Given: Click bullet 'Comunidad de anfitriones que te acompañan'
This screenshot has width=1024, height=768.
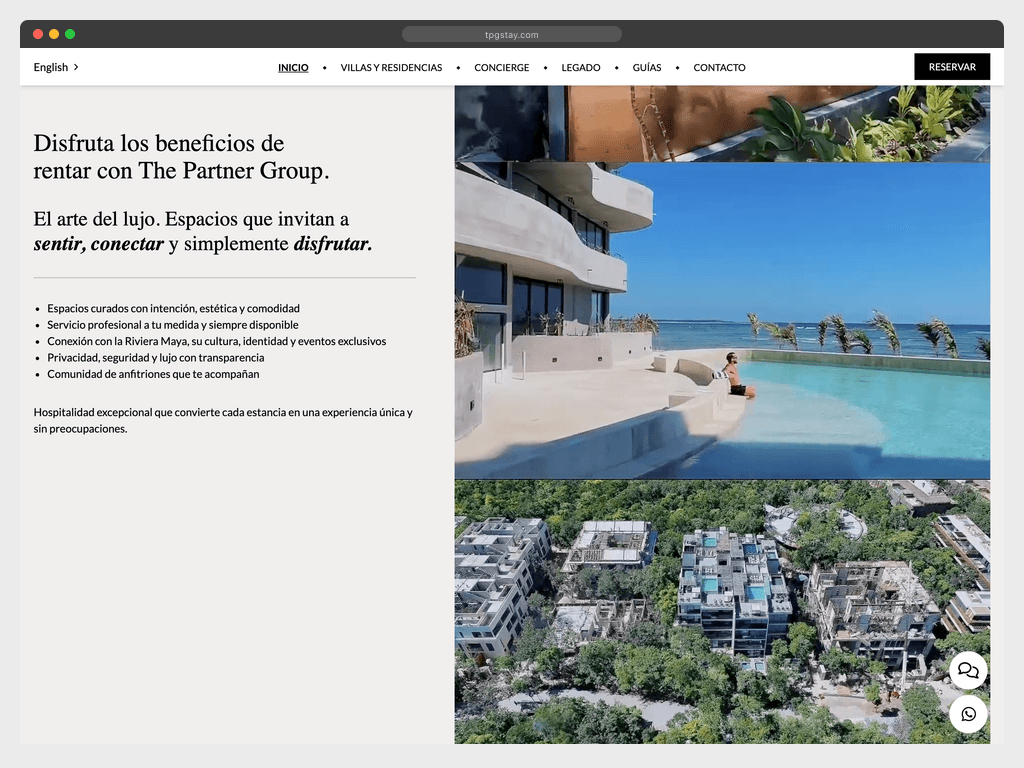Looking at the screenshot, I should tap(153, 374).
